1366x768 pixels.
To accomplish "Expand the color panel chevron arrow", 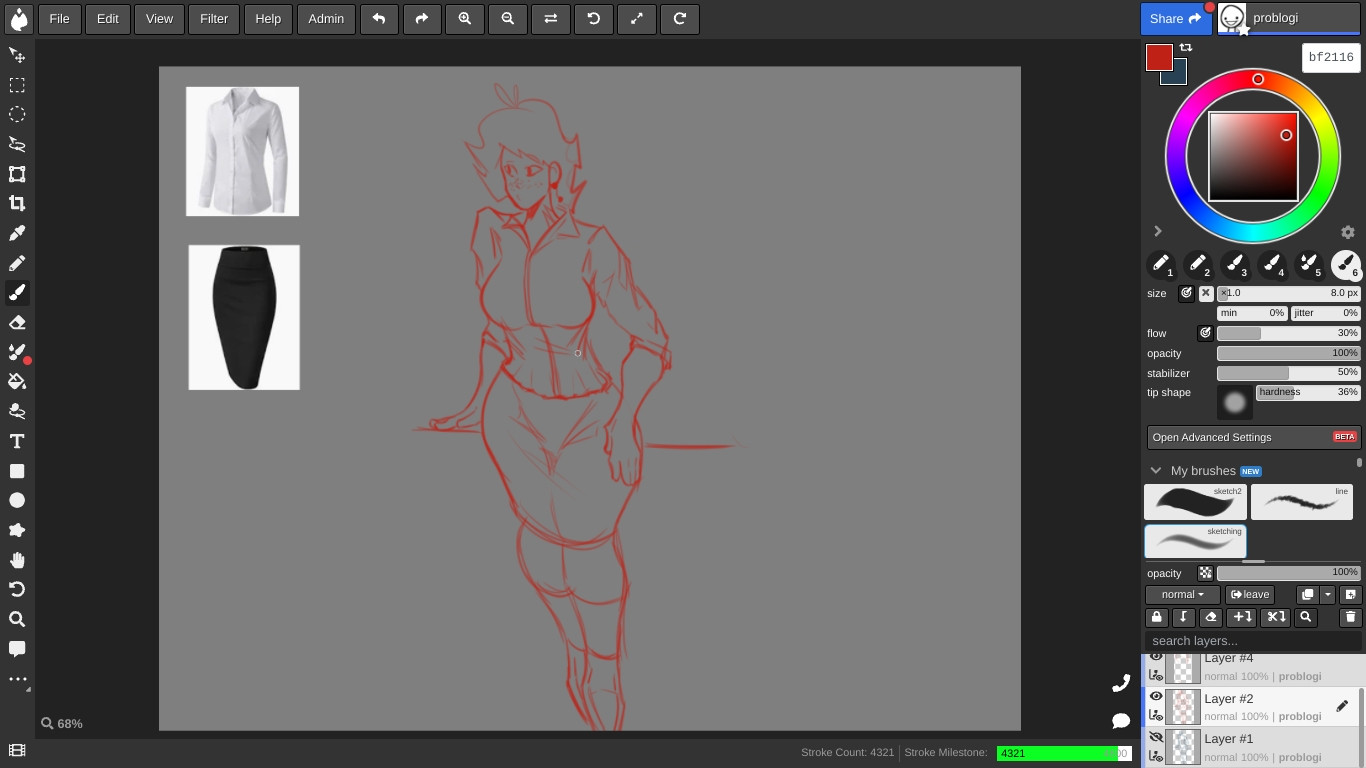I will 1158,231.
